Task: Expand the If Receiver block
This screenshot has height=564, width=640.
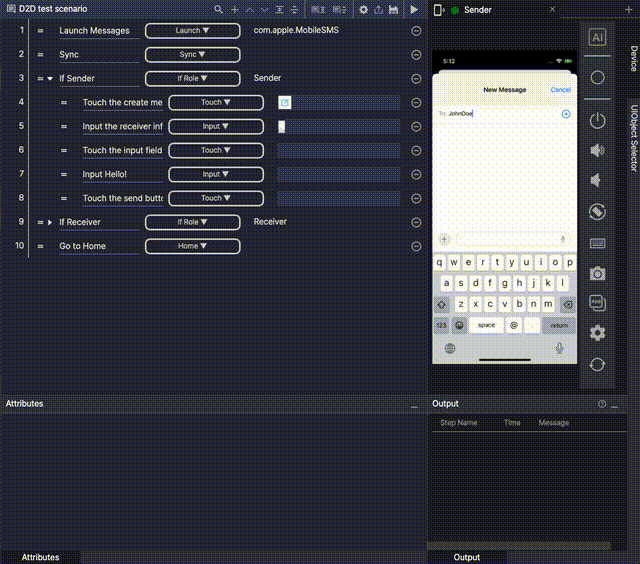Action: (50, 222)
